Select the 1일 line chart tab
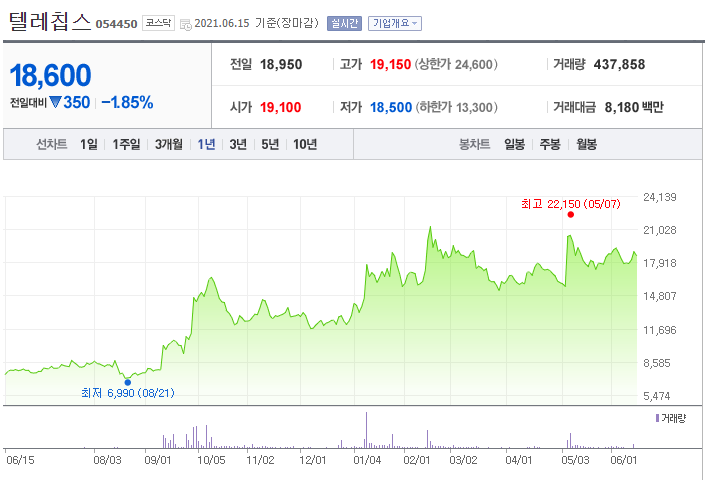Image resolution: width=705 pixels, height=480 pixels. 89,144
